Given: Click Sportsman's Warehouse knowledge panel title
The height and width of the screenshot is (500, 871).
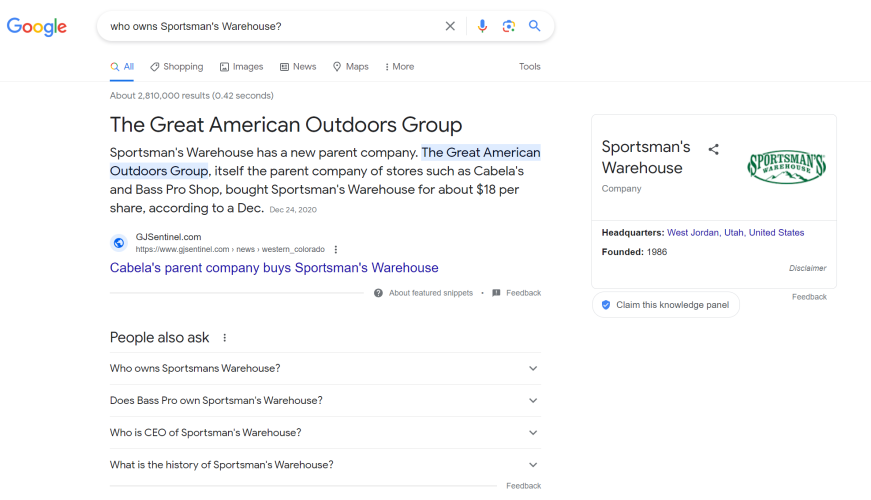Looking at the screenshot, I should tap(646, 157).
